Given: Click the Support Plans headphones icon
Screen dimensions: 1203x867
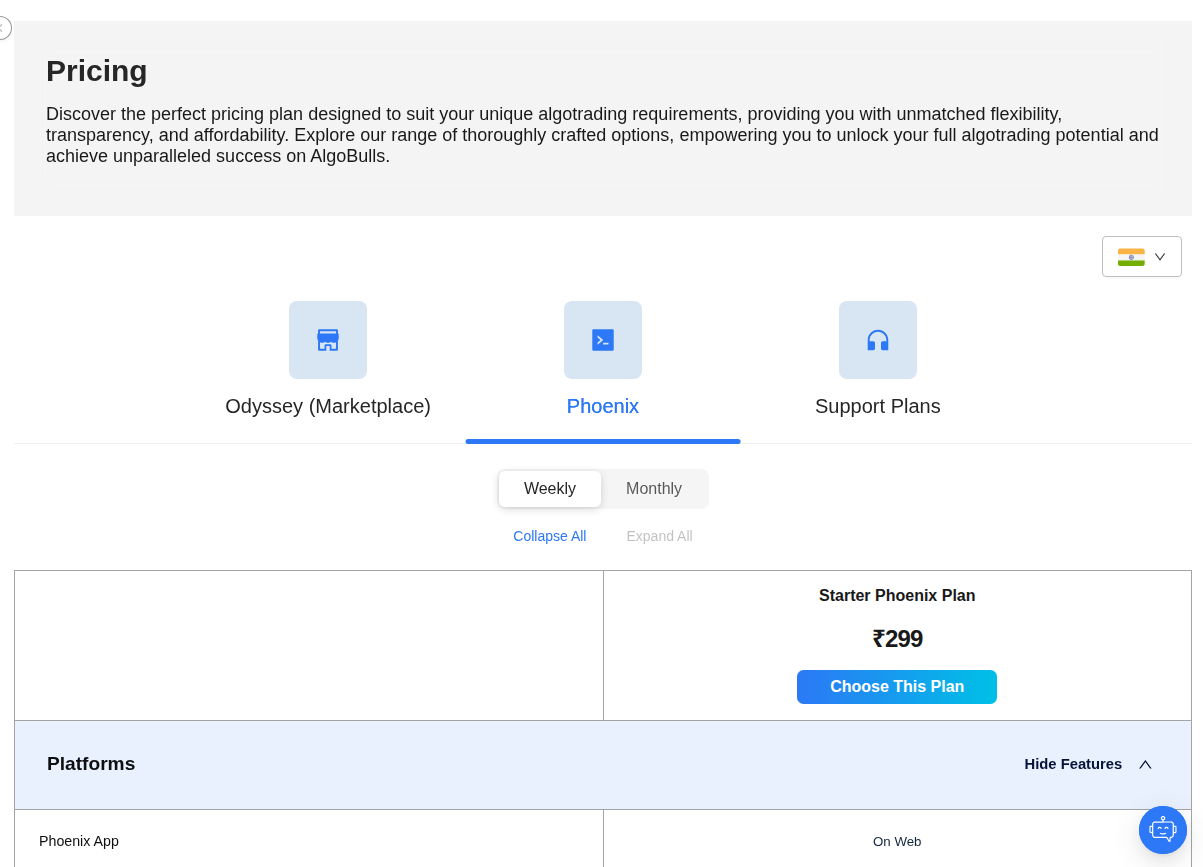Looking at the screenshot, I should point(878,340).
